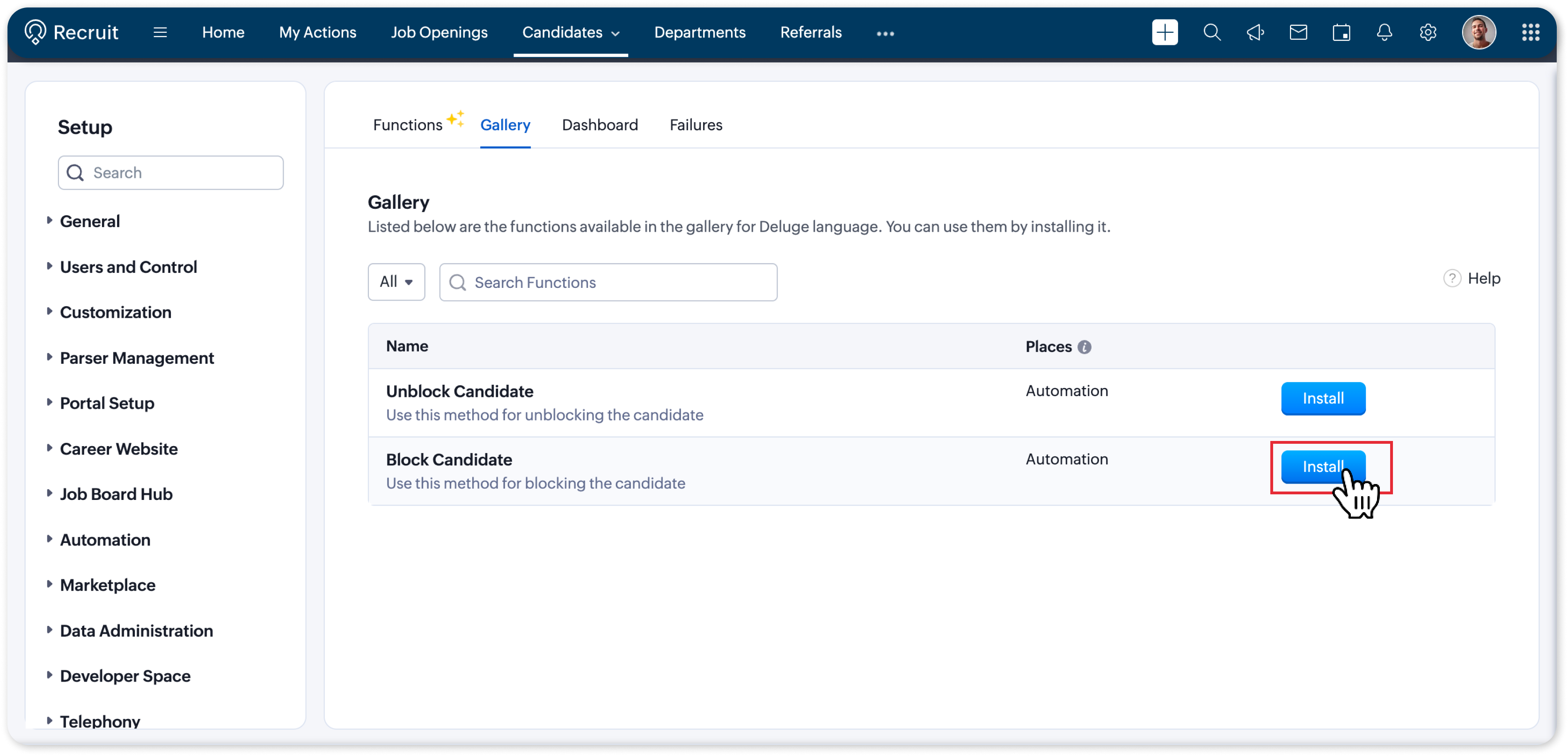Switch to the Dashboard tab
Viewport: 1568px width, 756px height.
[600, 125]
